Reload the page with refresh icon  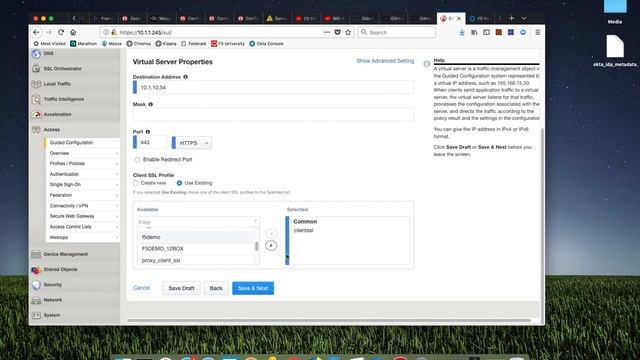61,32
